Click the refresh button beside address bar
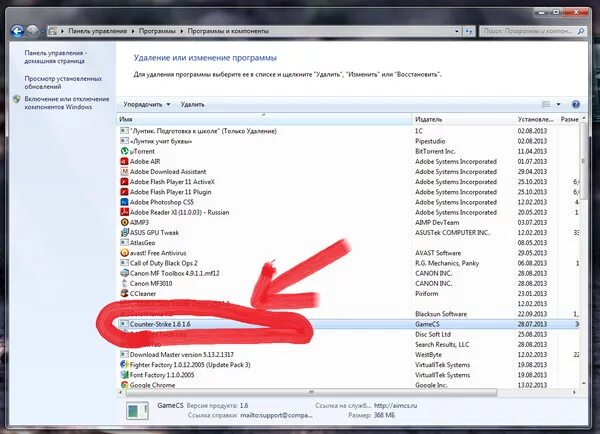600x434 pixels. pyautogui.click(x=469, y=31)
